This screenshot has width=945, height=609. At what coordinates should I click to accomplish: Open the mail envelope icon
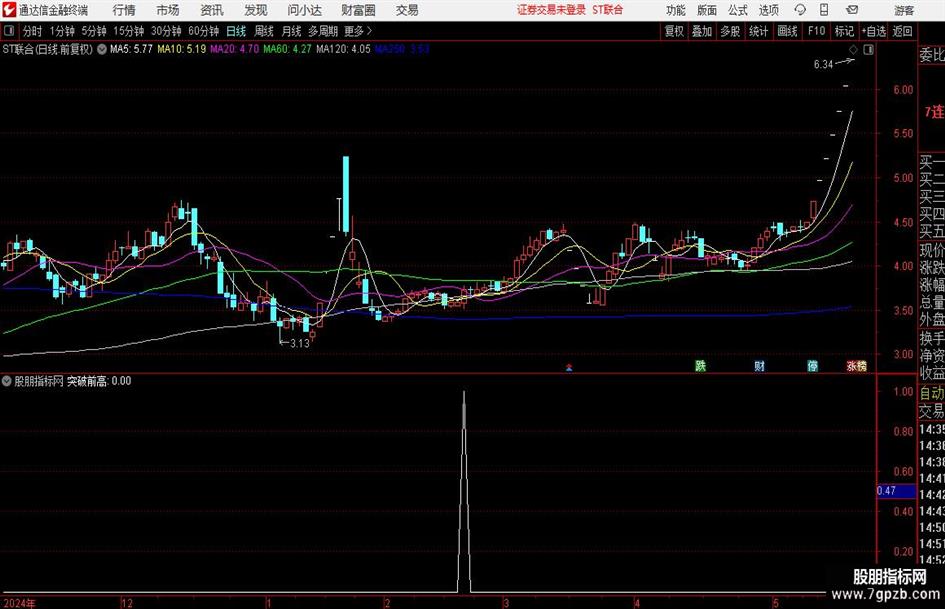point(852,10)
